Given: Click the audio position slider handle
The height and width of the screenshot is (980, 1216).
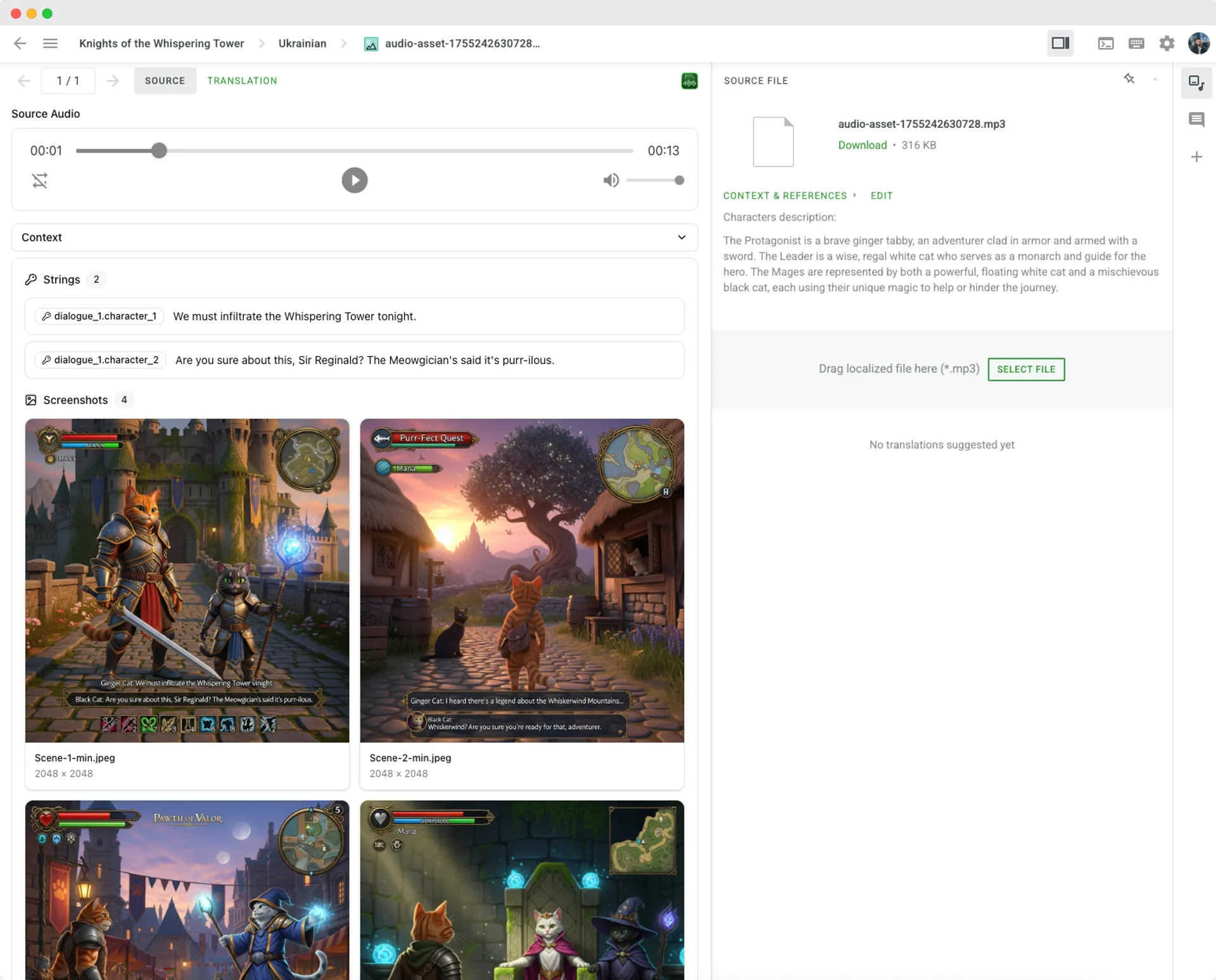Looking at the screenshot, I should (x=159, y=150).
